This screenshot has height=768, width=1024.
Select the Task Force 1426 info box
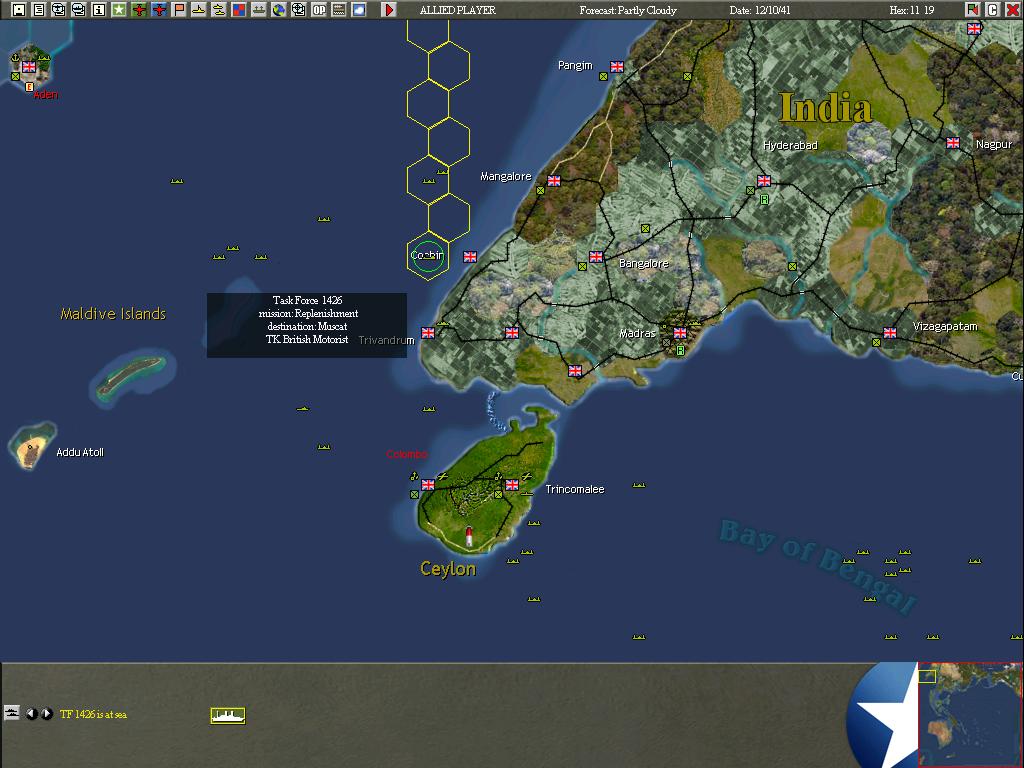pyautogui.click(x=305, y=324)
